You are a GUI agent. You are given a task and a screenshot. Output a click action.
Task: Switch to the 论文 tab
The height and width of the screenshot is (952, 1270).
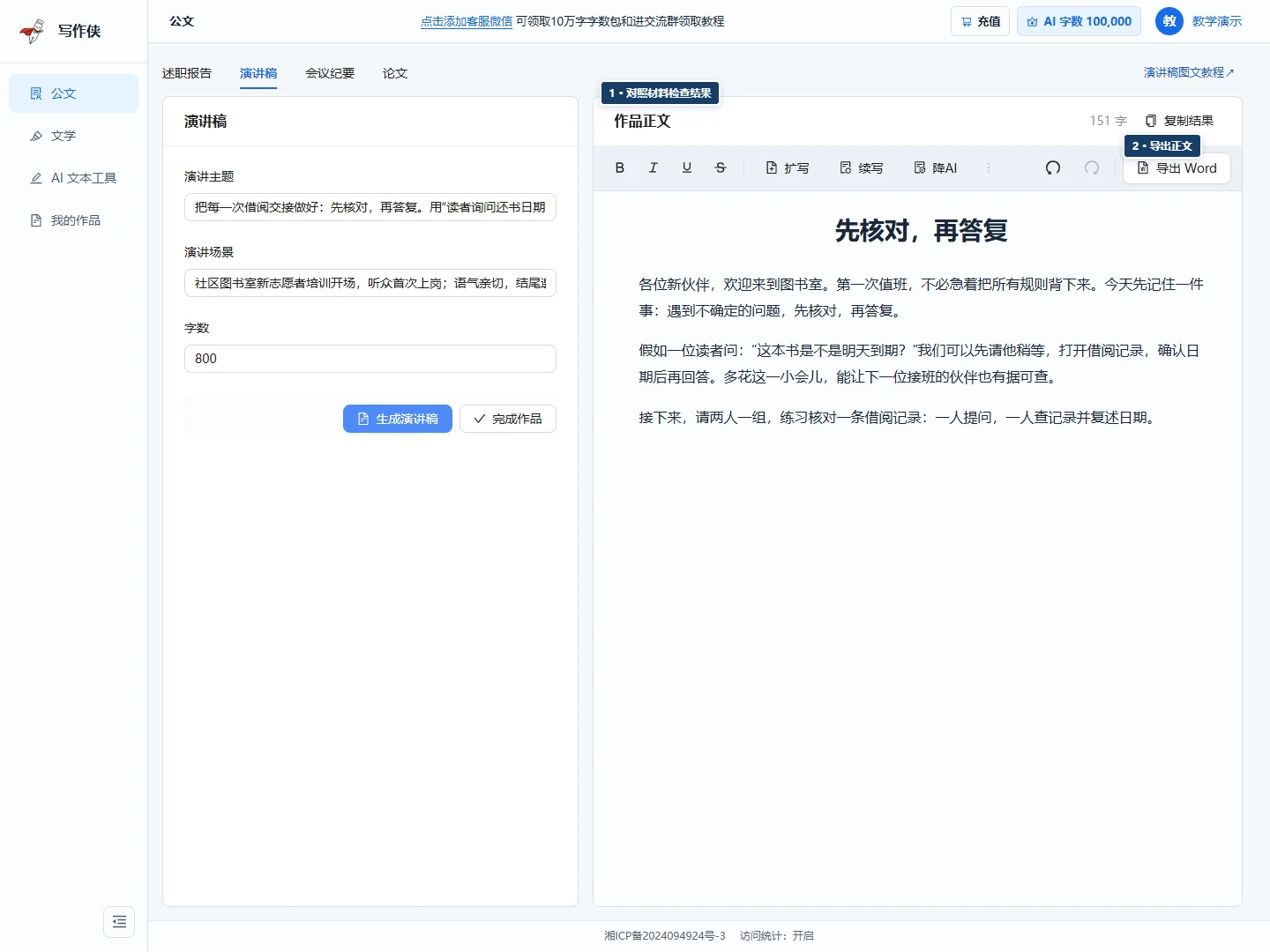click(395, 73)
